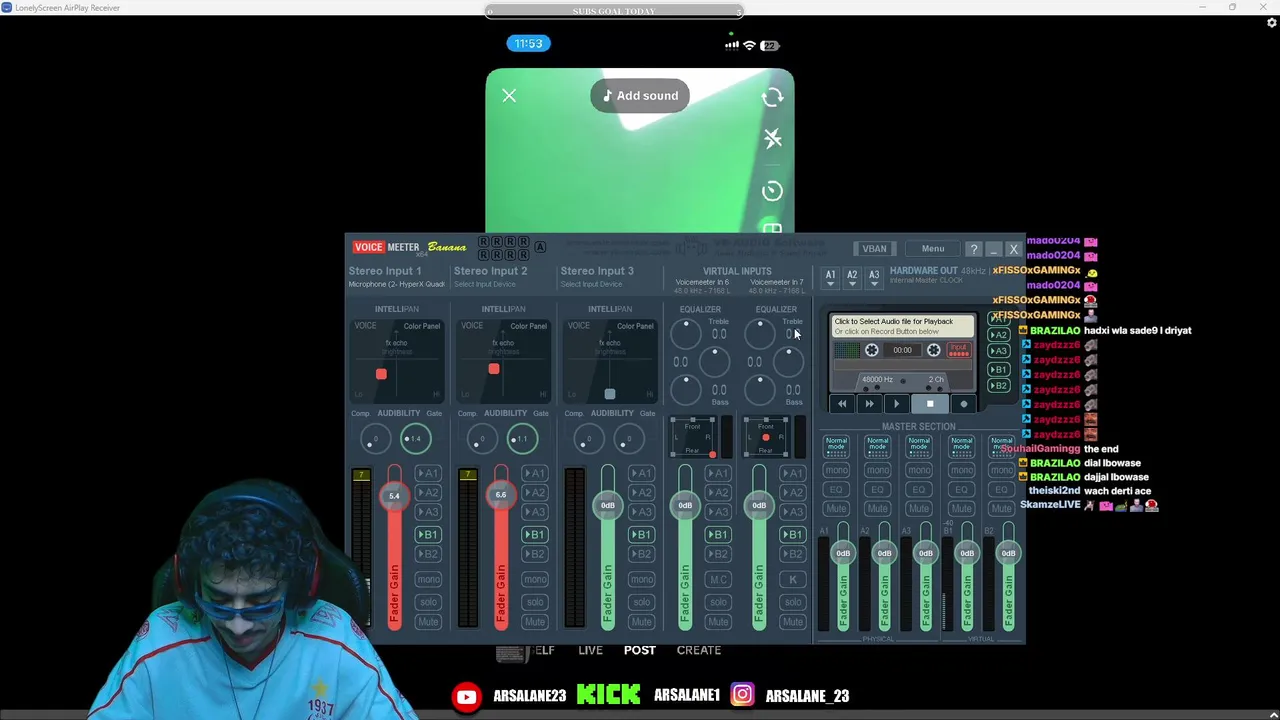Enable cassette routing to A2
Screen dimensions: 1280x720
998,335
